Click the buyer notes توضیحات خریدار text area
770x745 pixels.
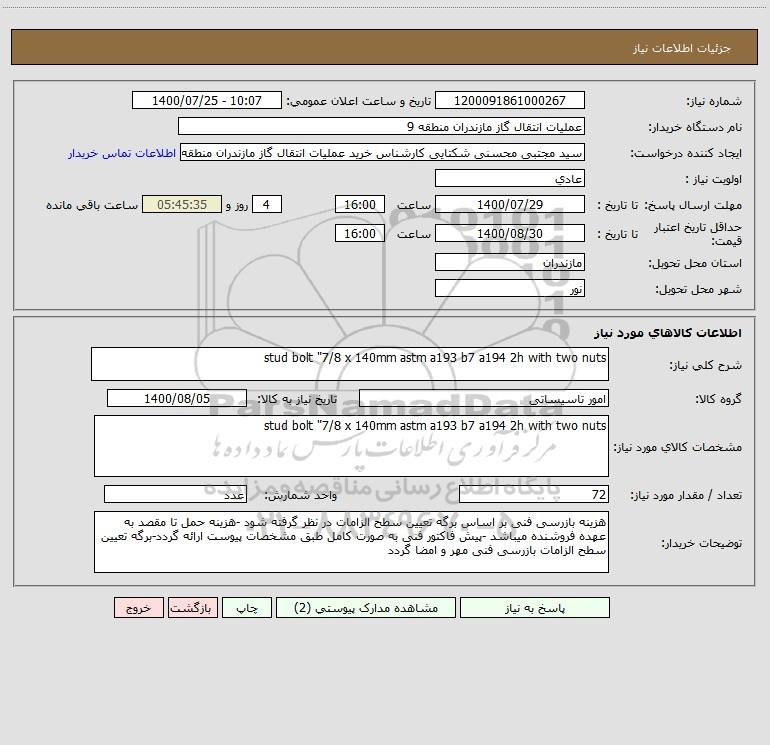(351, 542)
